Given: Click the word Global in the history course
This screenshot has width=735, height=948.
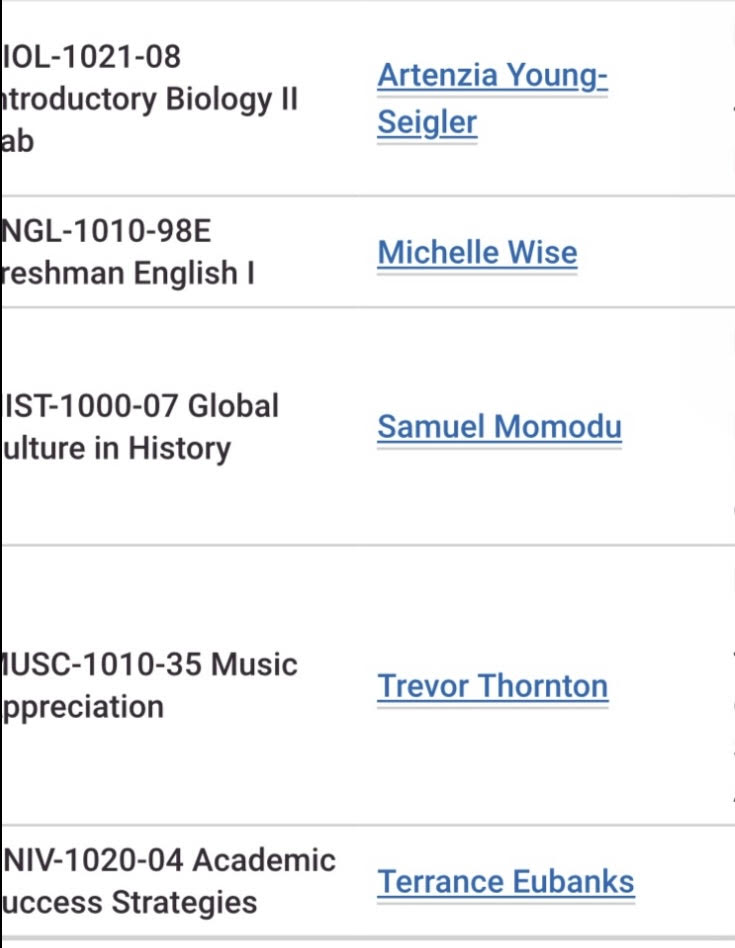Looking at the screenshot, I should click(233, 406).
